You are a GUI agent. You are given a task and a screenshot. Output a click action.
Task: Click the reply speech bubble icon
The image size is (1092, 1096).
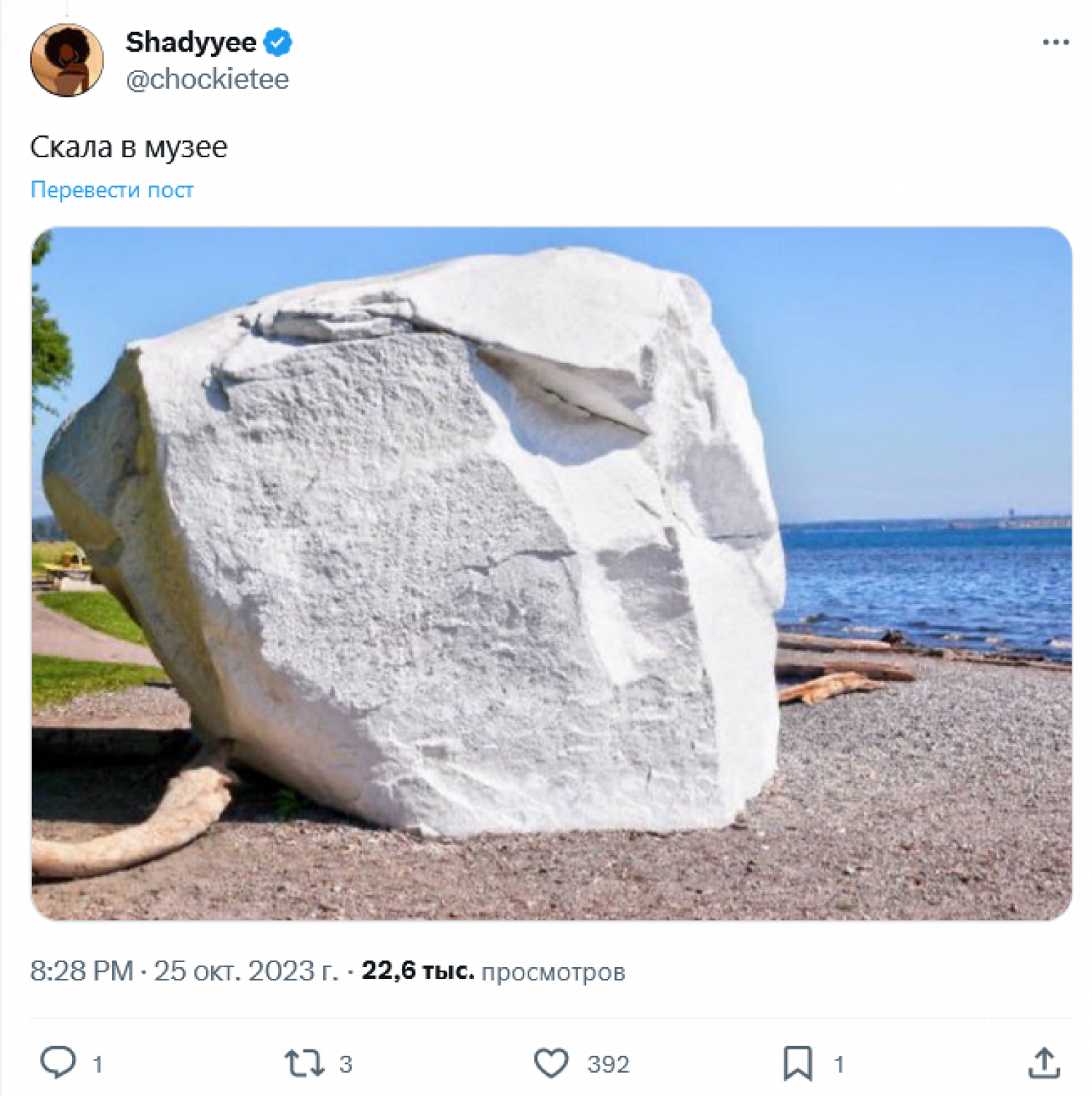[58, 1063]
